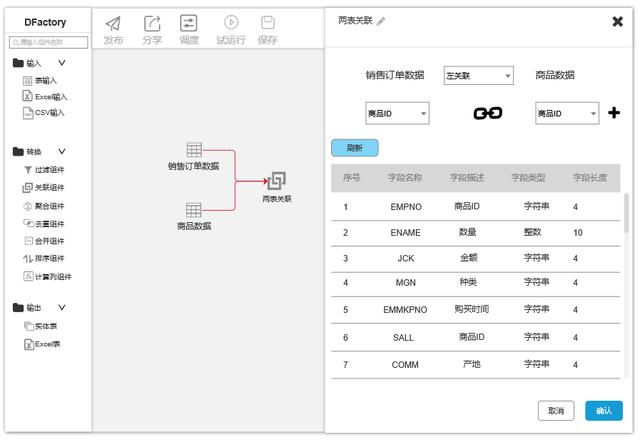Open the left 商品ID field dropdown
Image resolution: width=640 pixels, height=440 pixels.
point(397,113)
